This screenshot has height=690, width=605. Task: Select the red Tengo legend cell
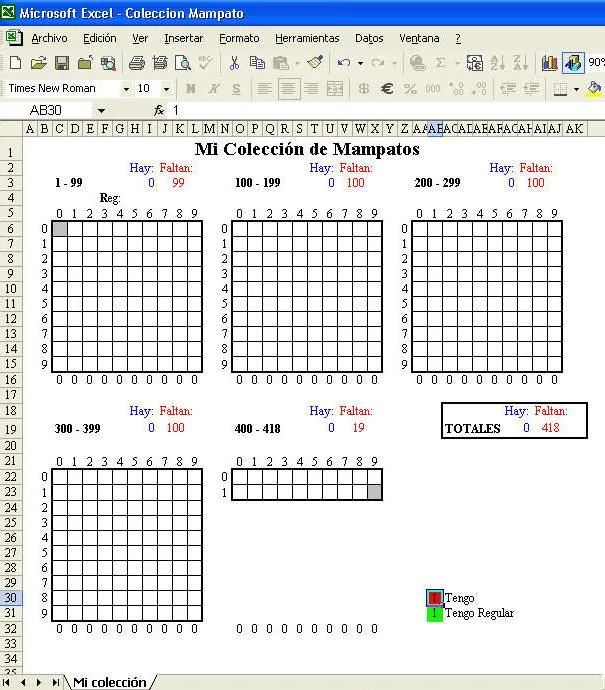click(435, 598)
